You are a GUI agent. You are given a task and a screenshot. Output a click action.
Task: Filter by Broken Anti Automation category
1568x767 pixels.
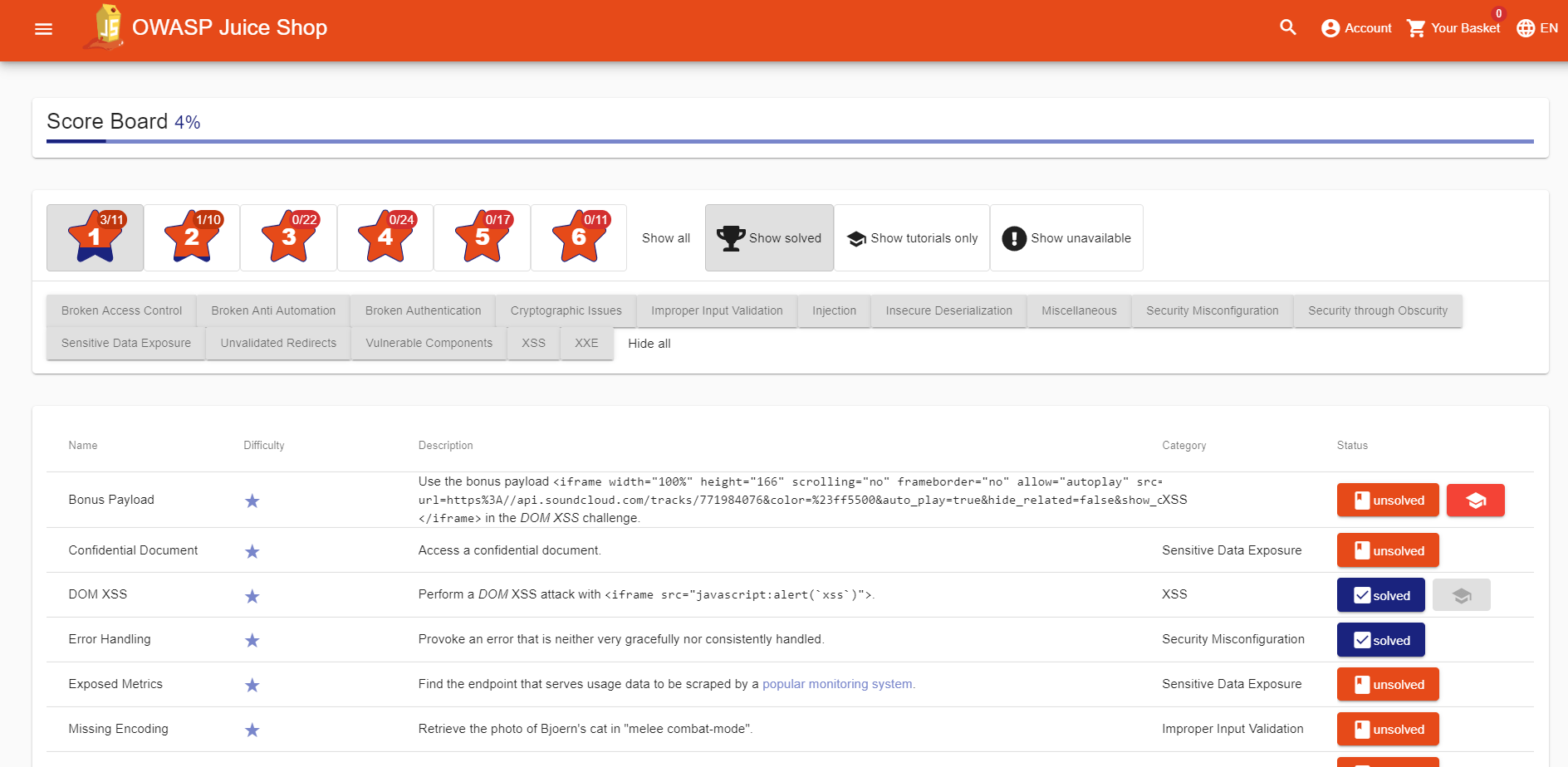(x=273, y=311)
